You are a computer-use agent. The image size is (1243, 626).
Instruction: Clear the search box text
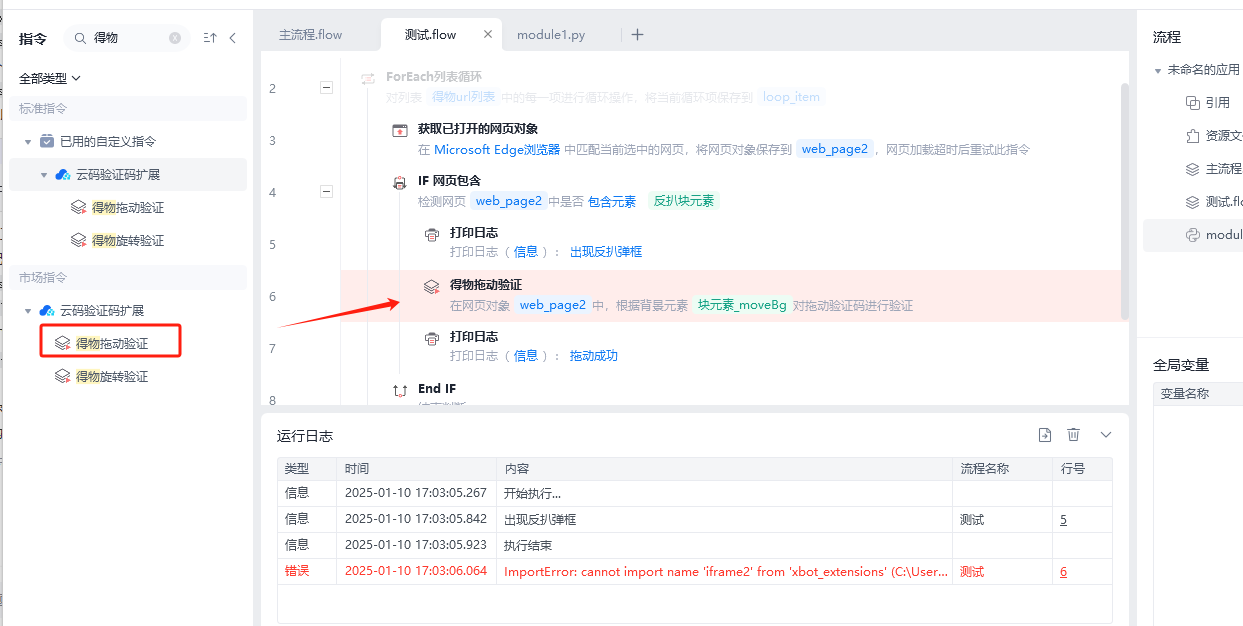pos(175,38)
